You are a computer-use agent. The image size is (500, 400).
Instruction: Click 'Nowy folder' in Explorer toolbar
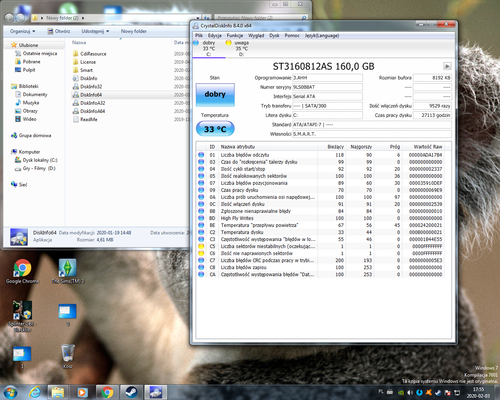(134, 31)
